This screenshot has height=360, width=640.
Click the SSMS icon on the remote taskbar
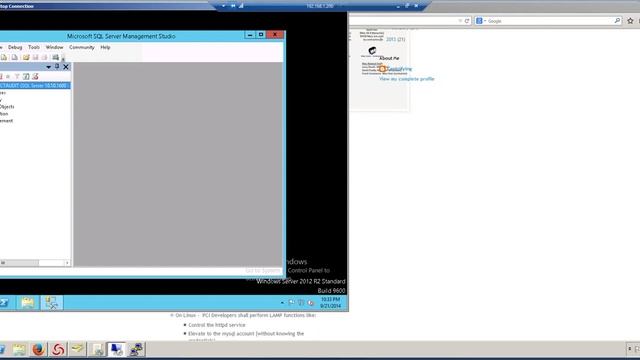(x=52, y=302)
